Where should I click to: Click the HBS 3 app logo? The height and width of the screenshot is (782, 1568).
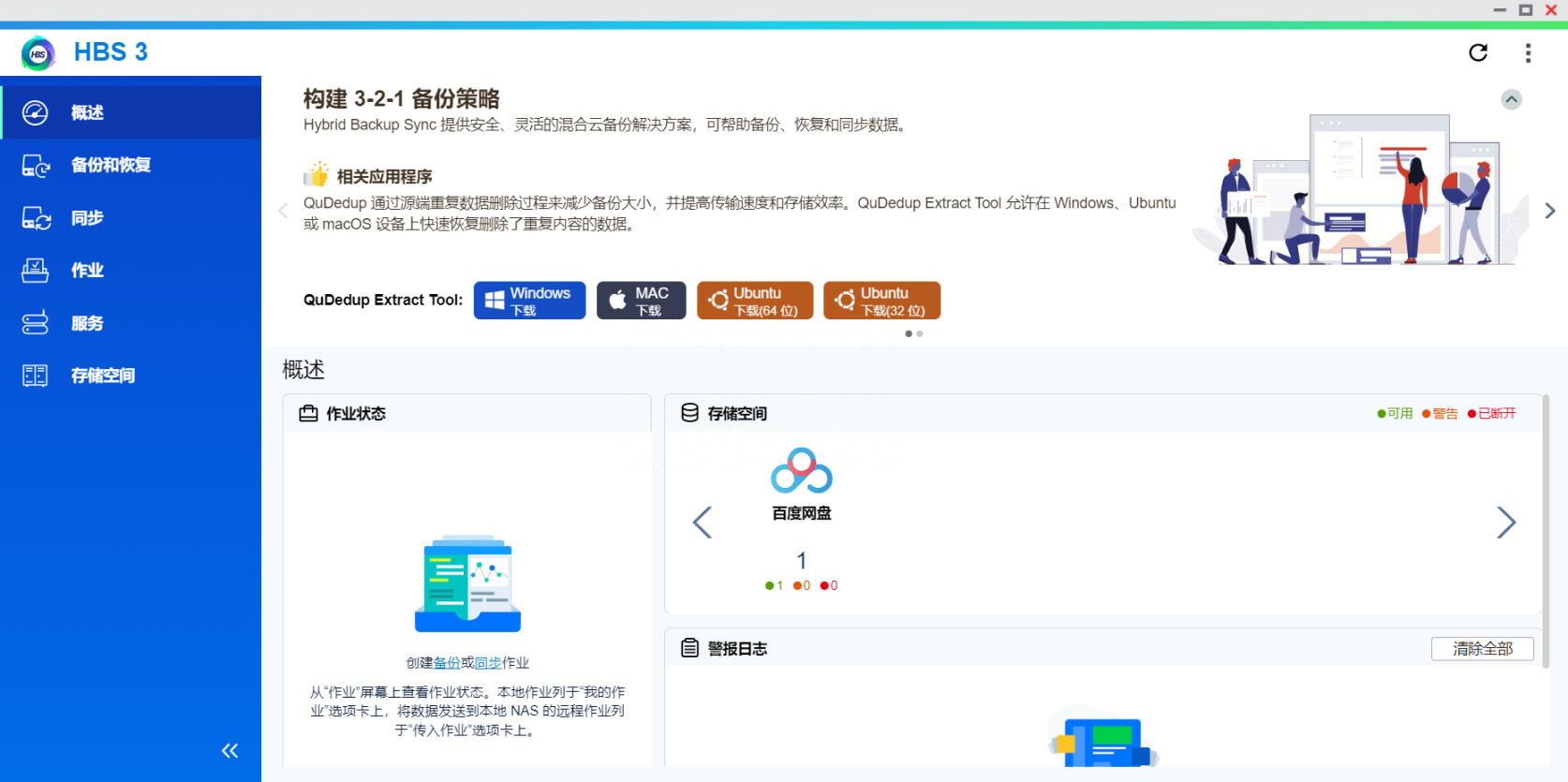[38, 53]
